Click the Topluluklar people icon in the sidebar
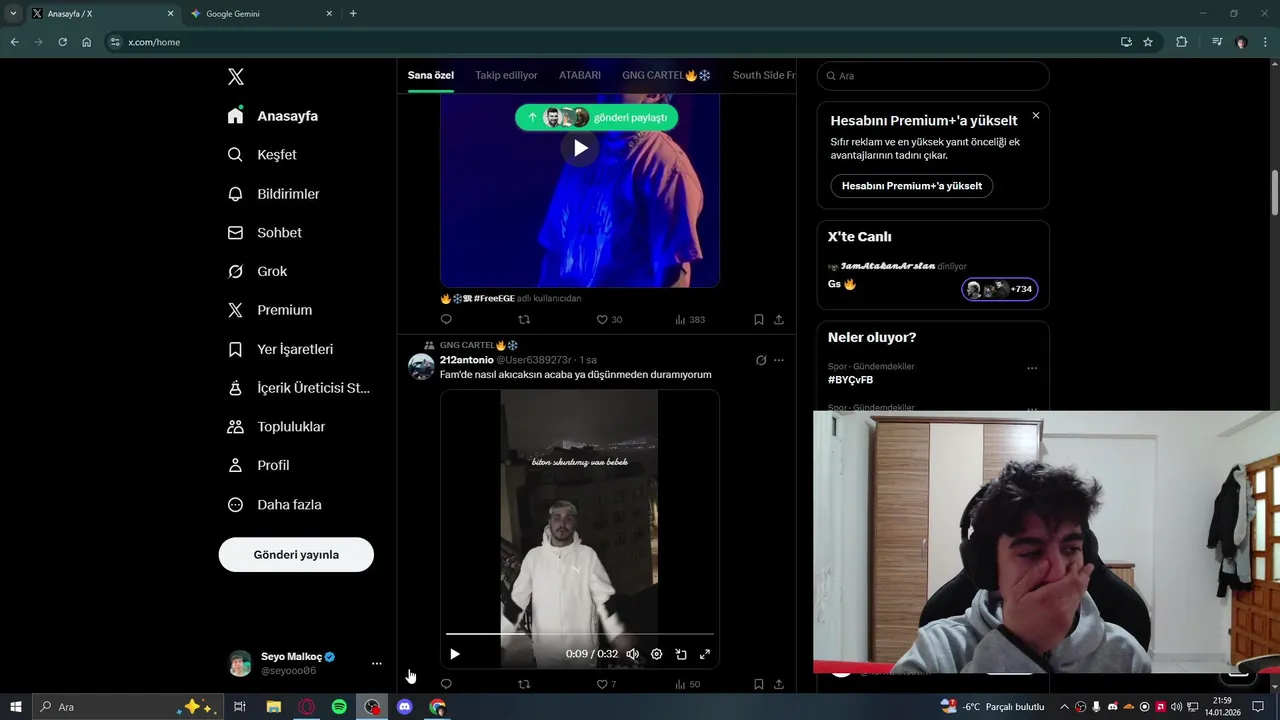Viewport: 1280px width, 720px height. pos(235,427)
